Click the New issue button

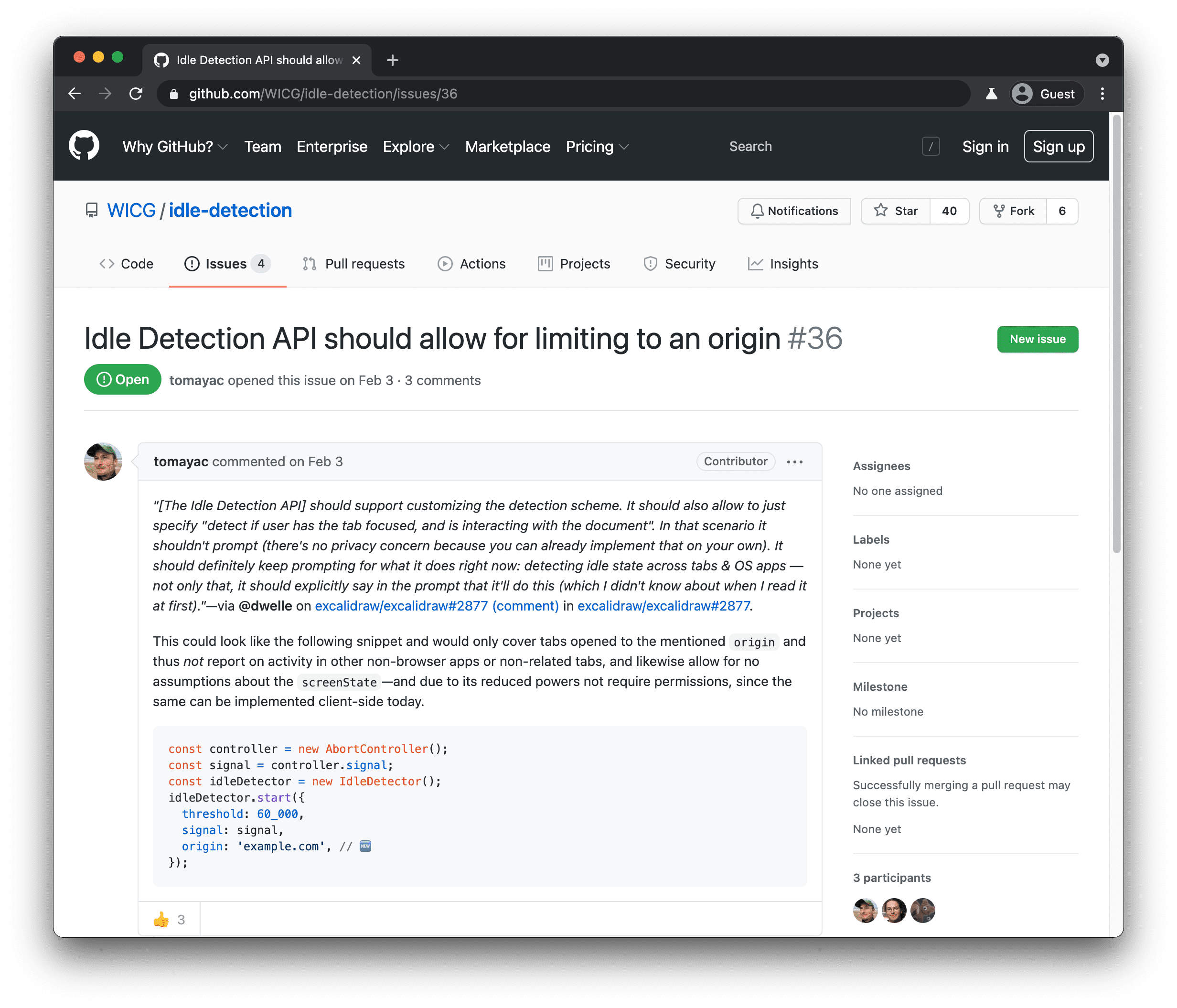pyautogui.click(x=1037, y=338)
